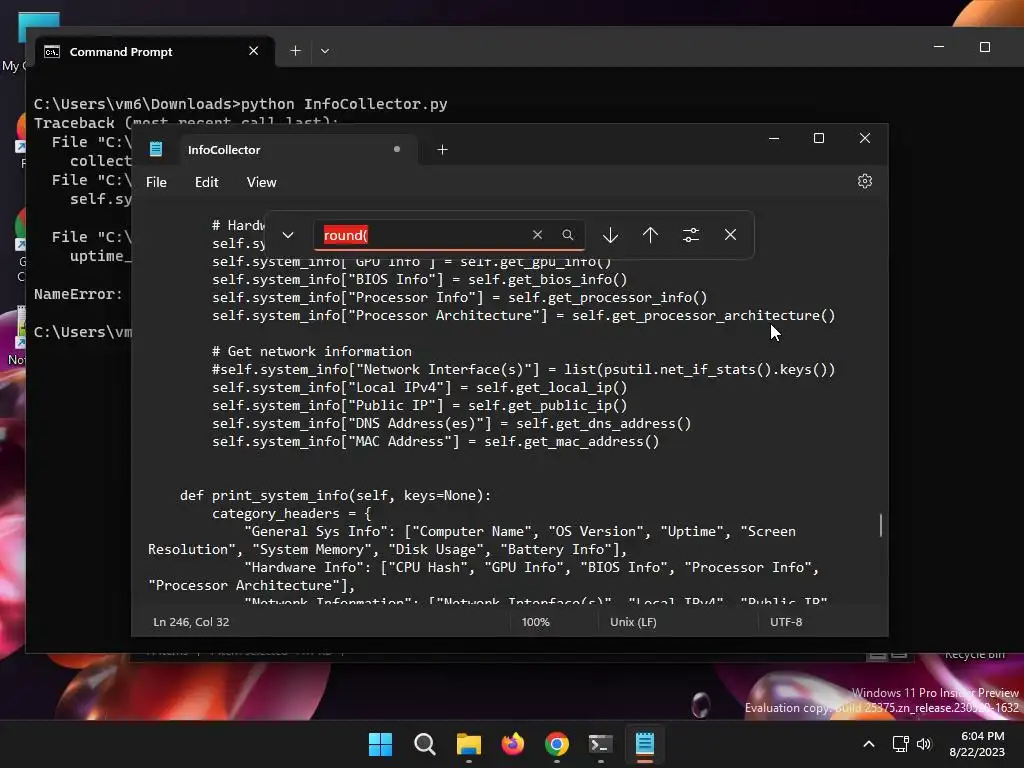Maximize the Command Prompt window

coord(985,47)
